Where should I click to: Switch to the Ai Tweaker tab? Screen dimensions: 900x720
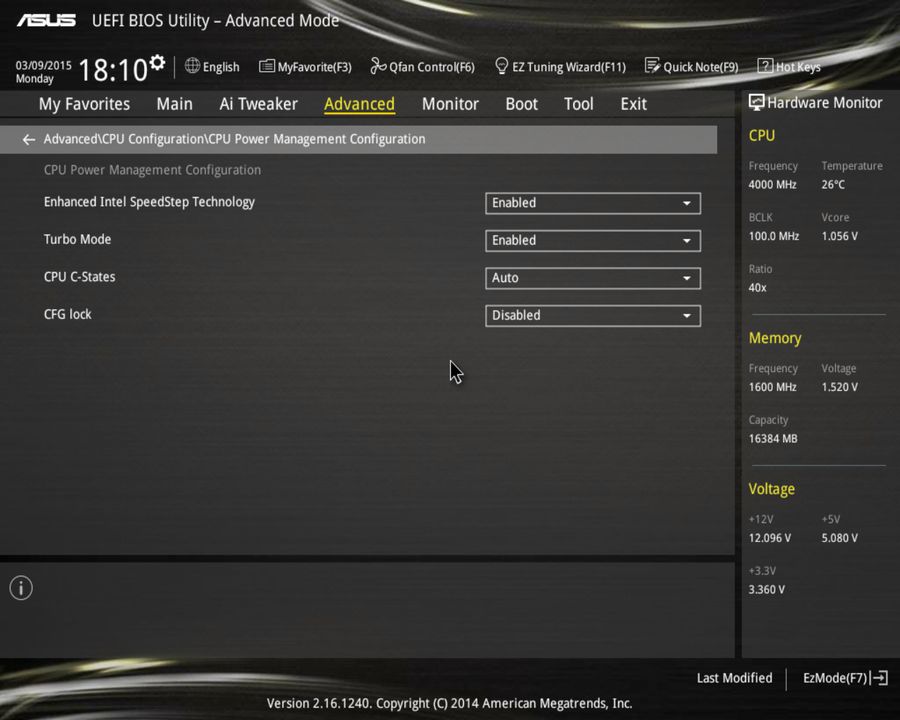[x=258, y=103]
